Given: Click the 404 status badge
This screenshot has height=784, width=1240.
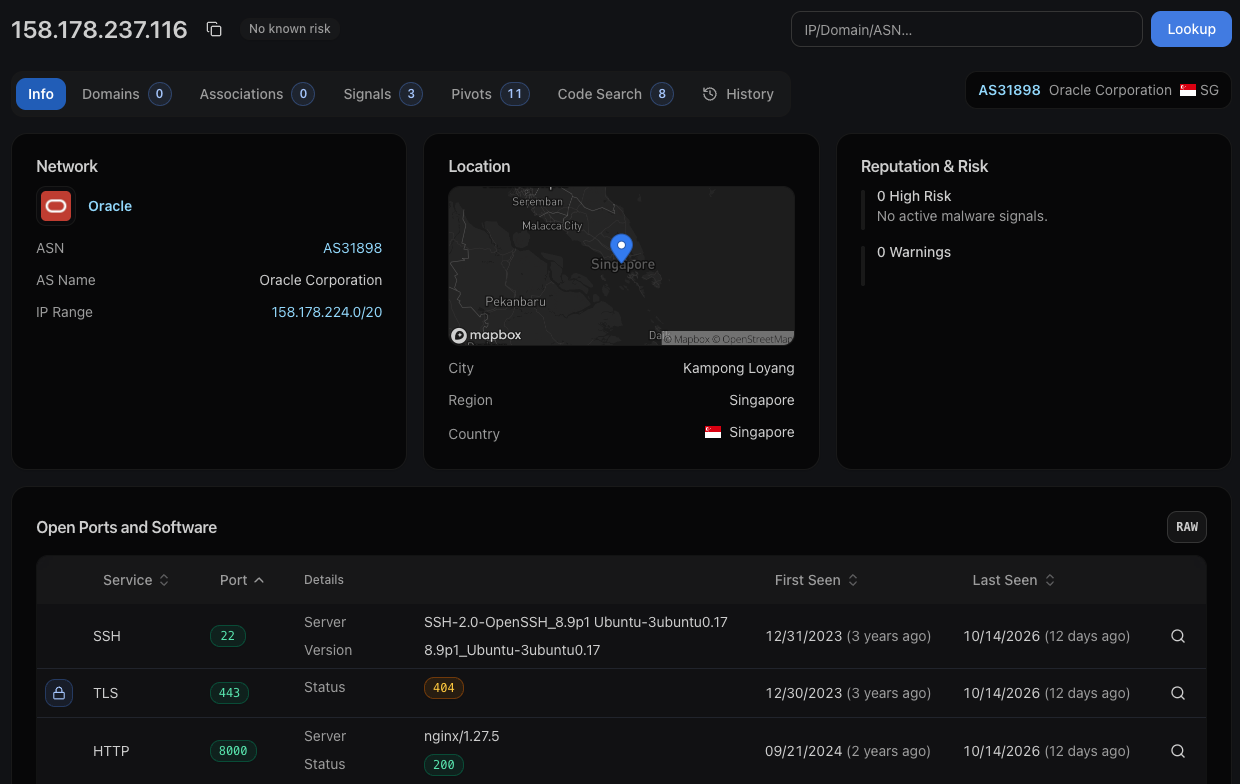Looking at the screenshot, I should [444, 688].
